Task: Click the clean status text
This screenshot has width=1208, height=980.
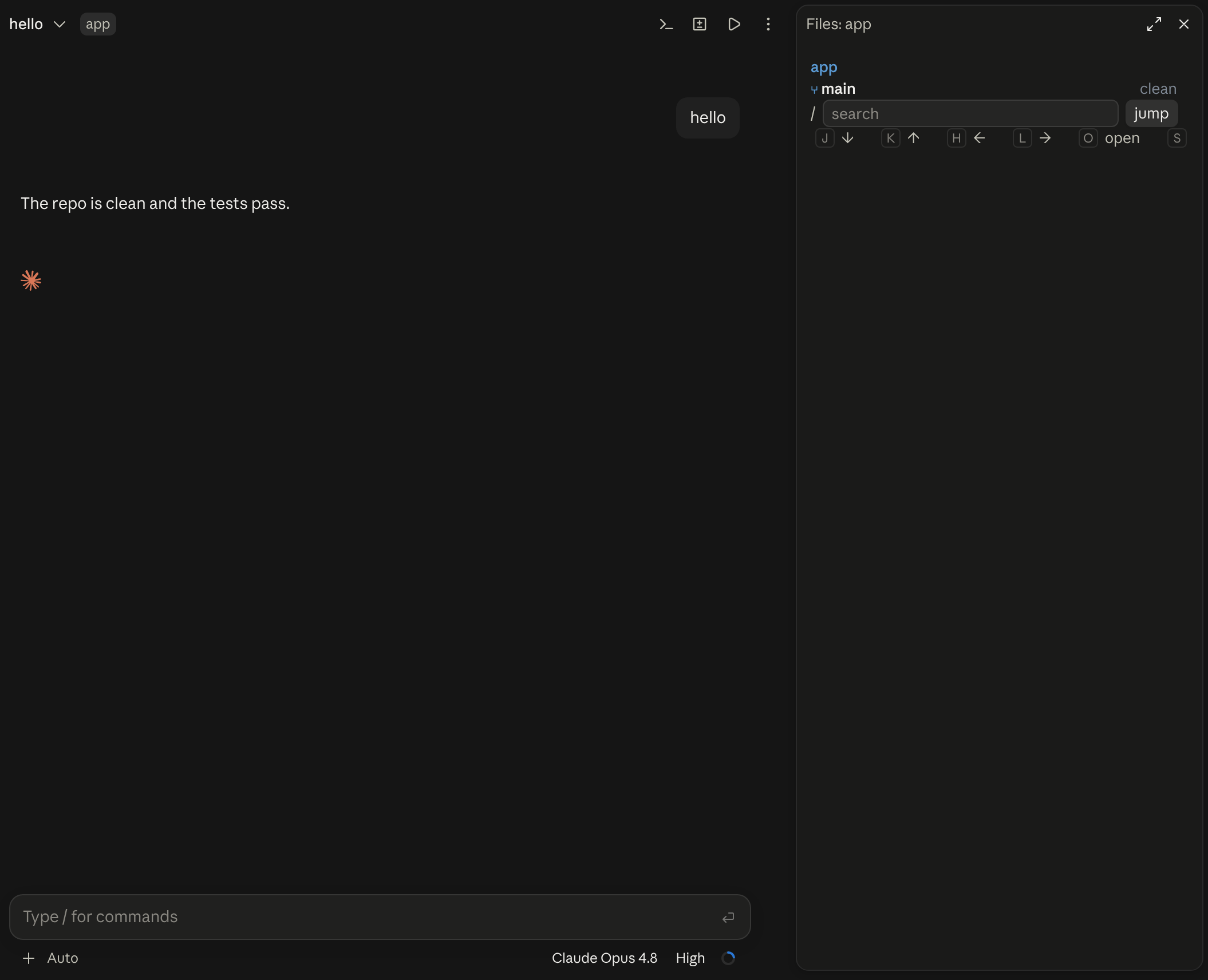Action: point(1158,89)
